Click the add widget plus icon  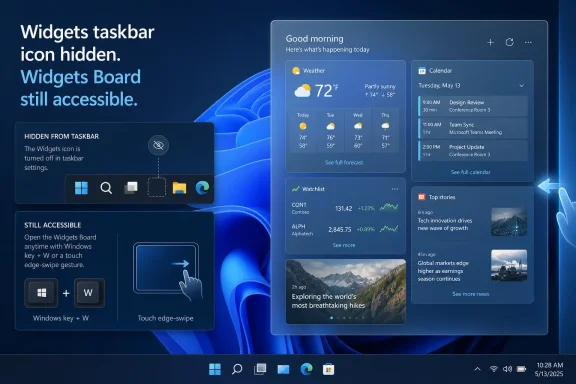(x=490, y=43)
